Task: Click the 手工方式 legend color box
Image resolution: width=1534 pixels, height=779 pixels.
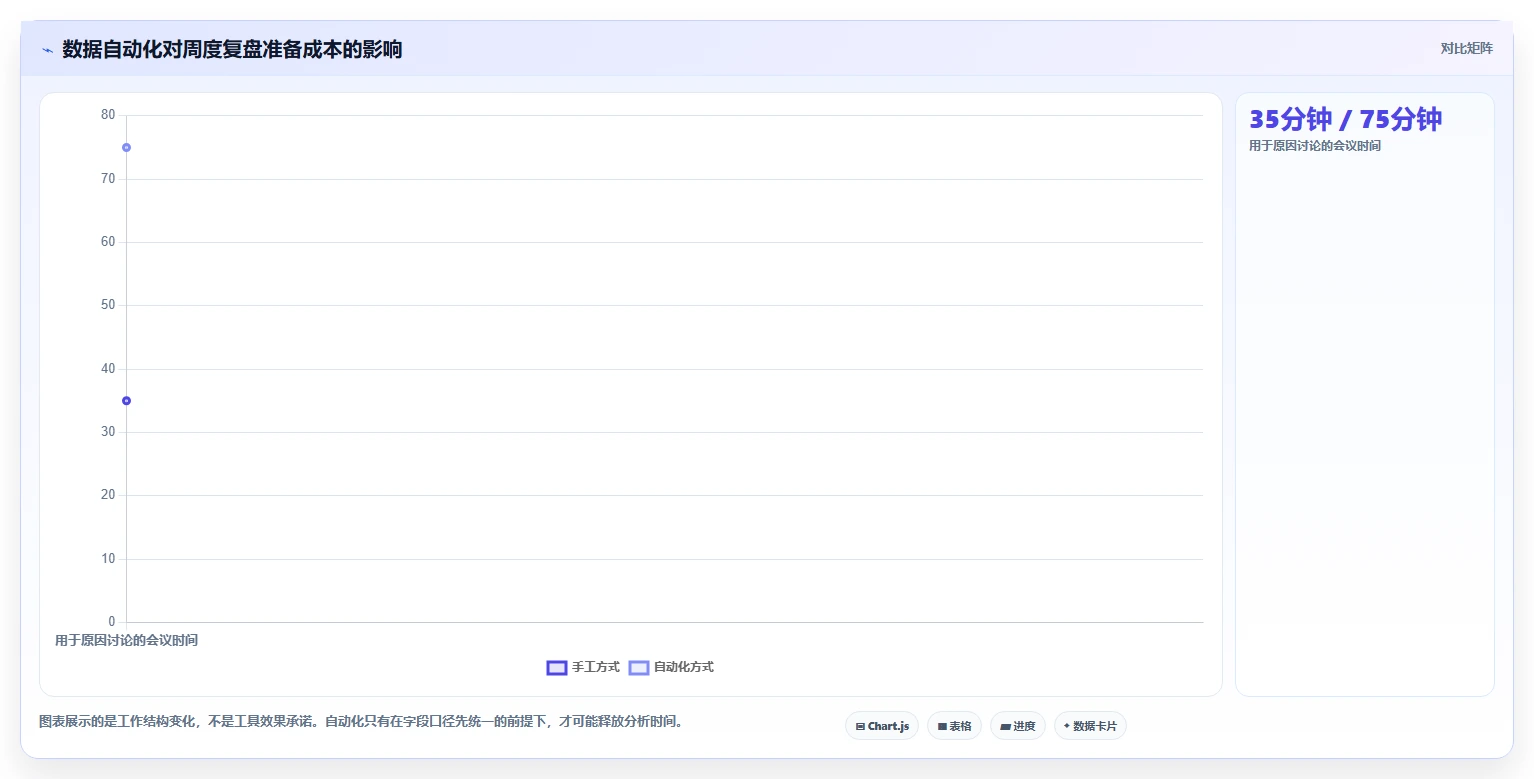Action: tap(557, 667)
